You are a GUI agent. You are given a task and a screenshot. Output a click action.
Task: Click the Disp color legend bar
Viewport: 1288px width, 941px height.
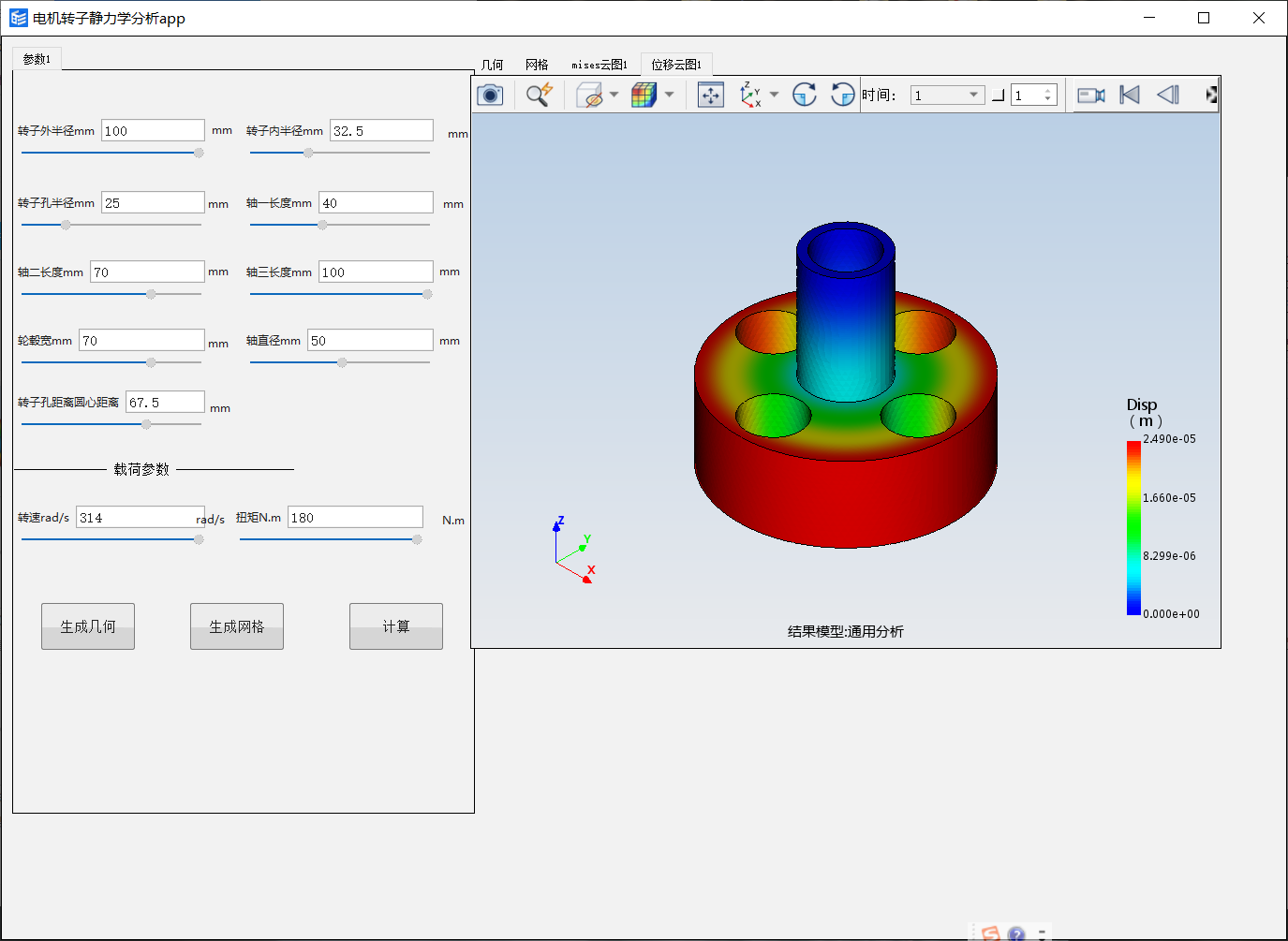(1133, 527)
